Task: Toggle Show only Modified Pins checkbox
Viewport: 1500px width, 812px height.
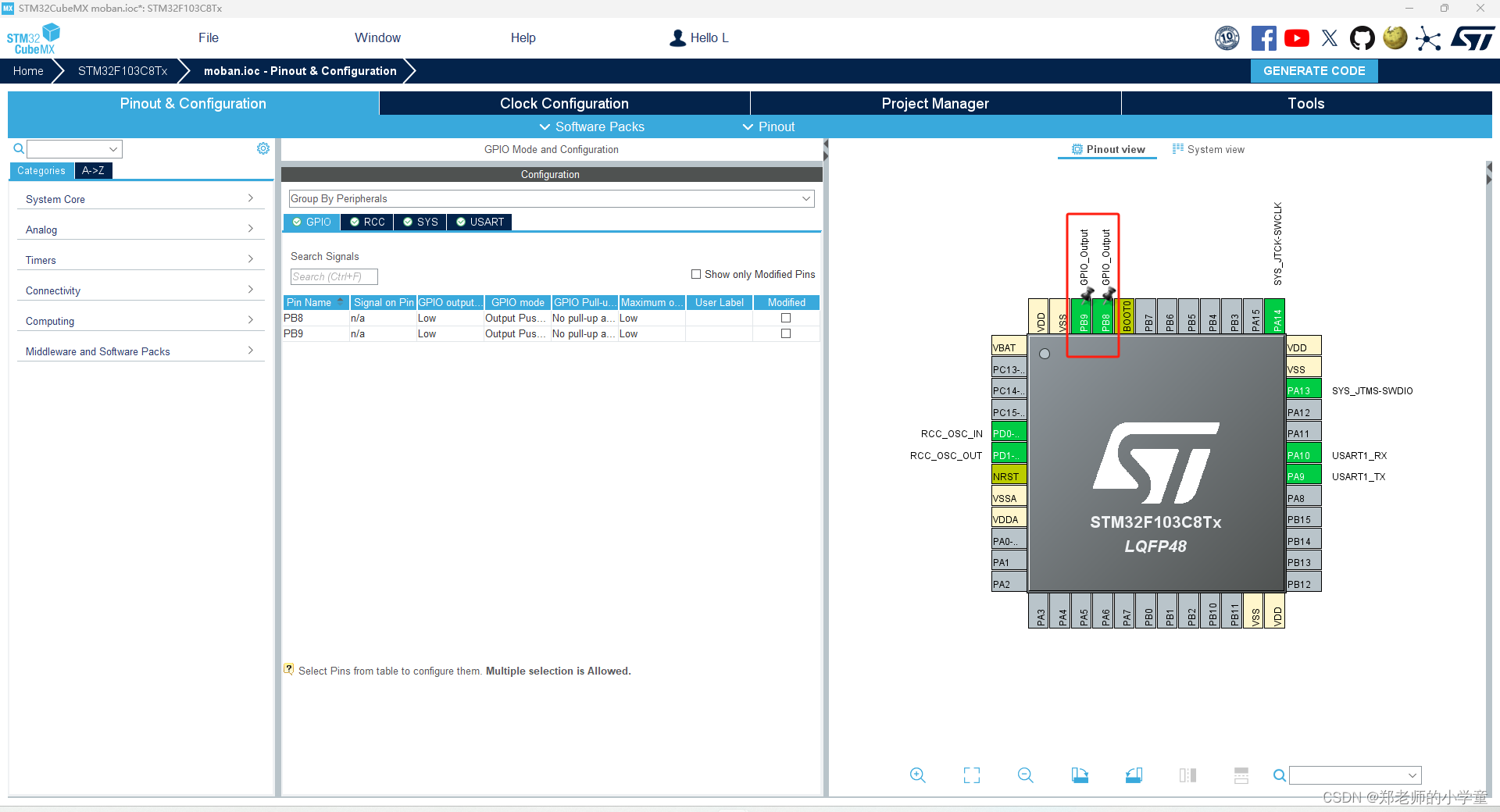Action: (696, 274)
